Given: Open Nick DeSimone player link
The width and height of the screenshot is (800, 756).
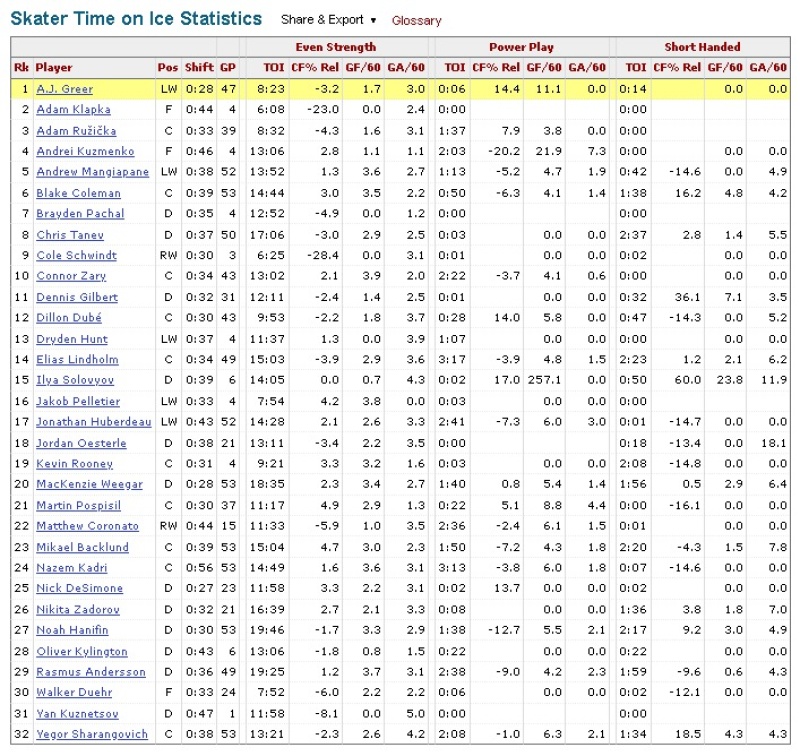Looking at the screenshot, I should click(80, 588).
